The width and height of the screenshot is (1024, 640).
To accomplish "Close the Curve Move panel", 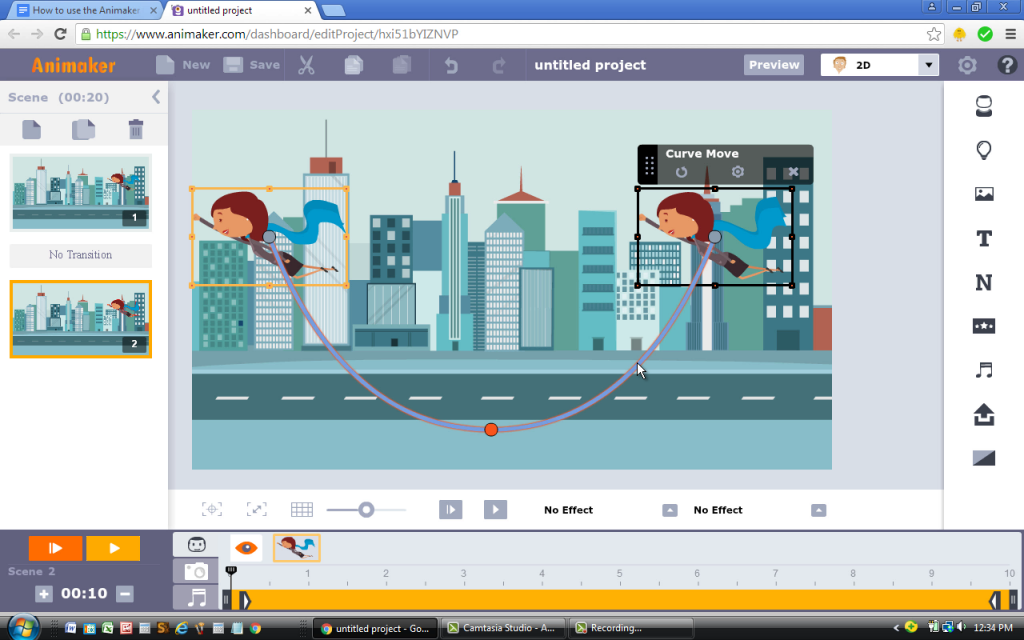I will point(793,172).
